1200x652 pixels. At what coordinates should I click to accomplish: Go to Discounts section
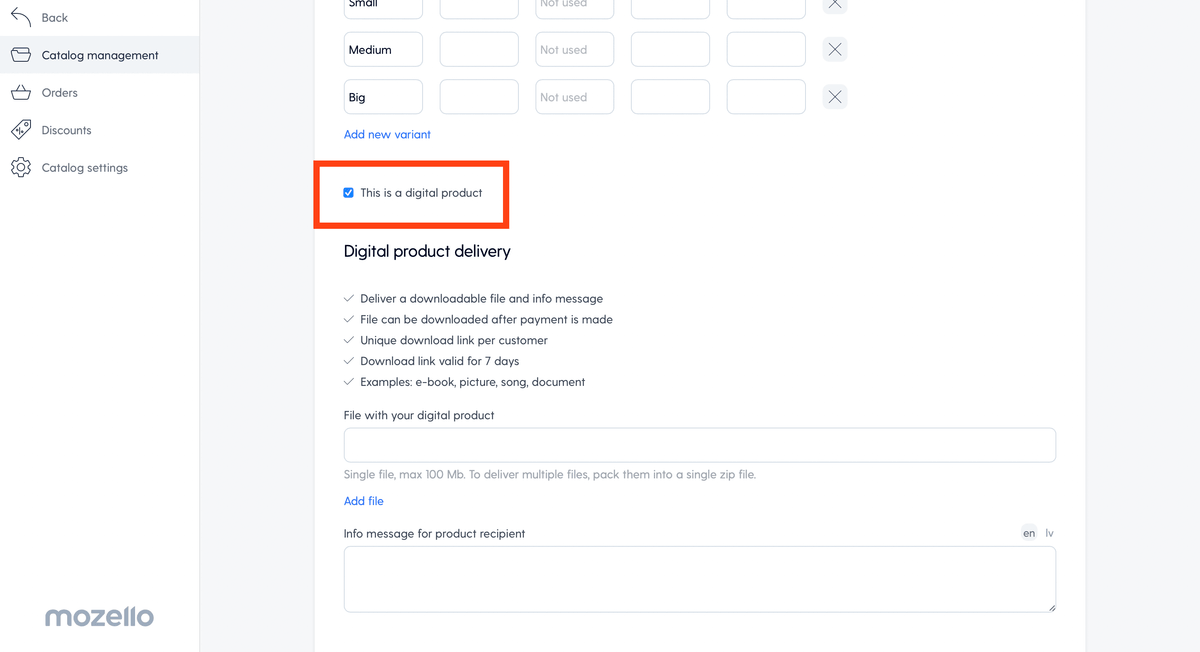tap(66, 130)
